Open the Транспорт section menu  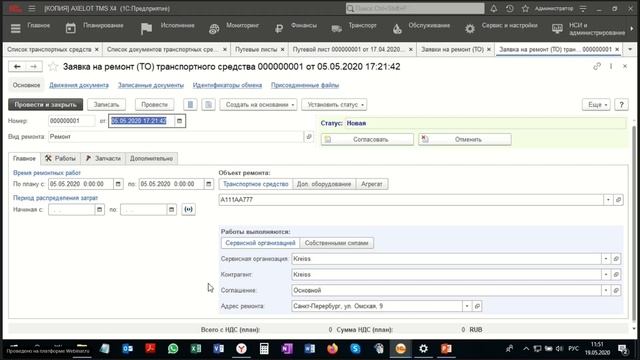point(354,28)
